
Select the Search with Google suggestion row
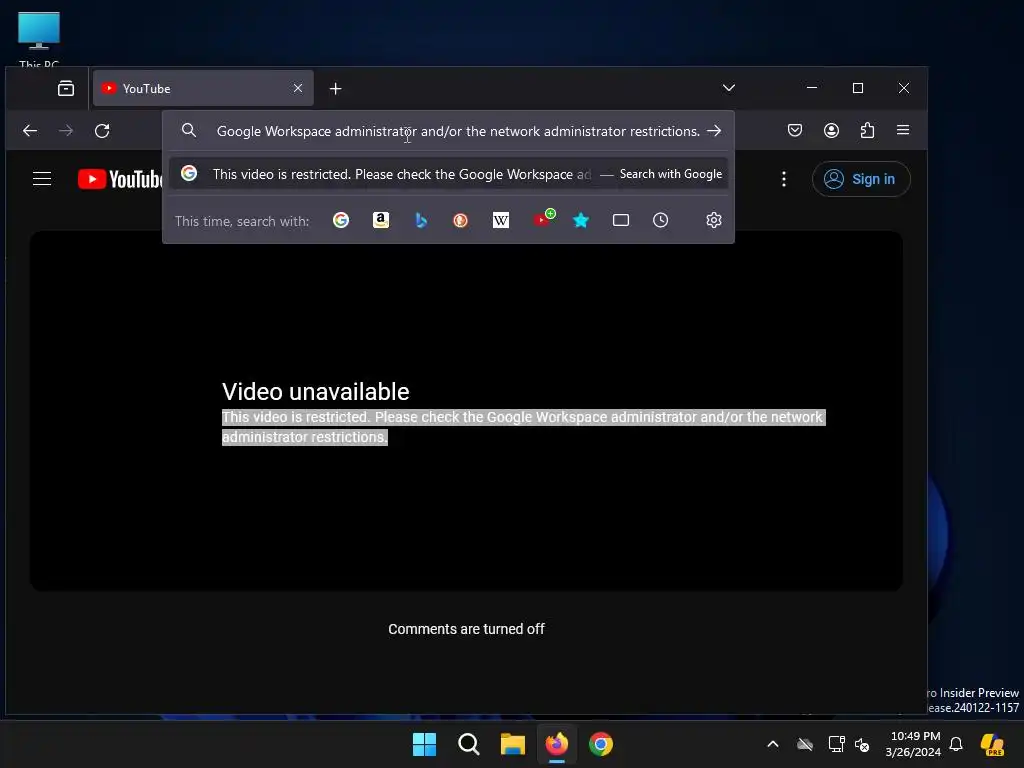coord(448,174)
